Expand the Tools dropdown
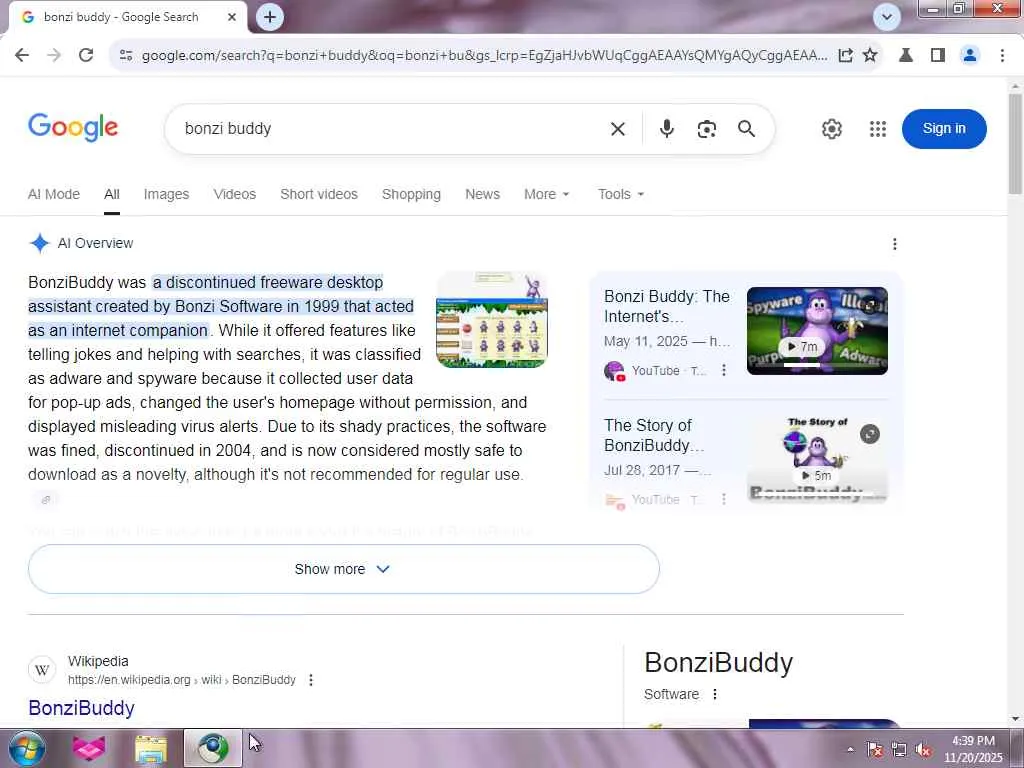 (x=620, y=194)
